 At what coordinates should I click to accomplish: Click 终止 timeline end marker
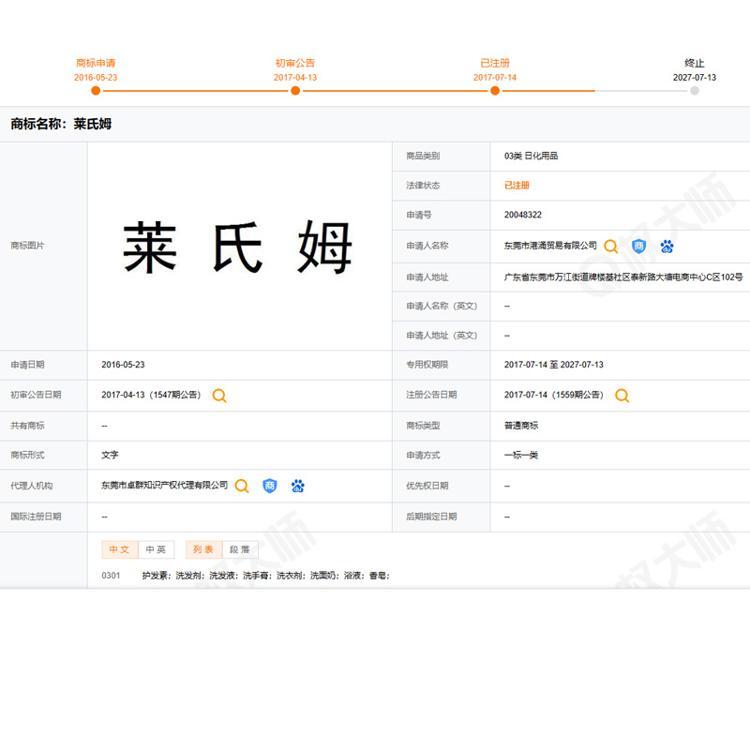(x=695, y=91)
